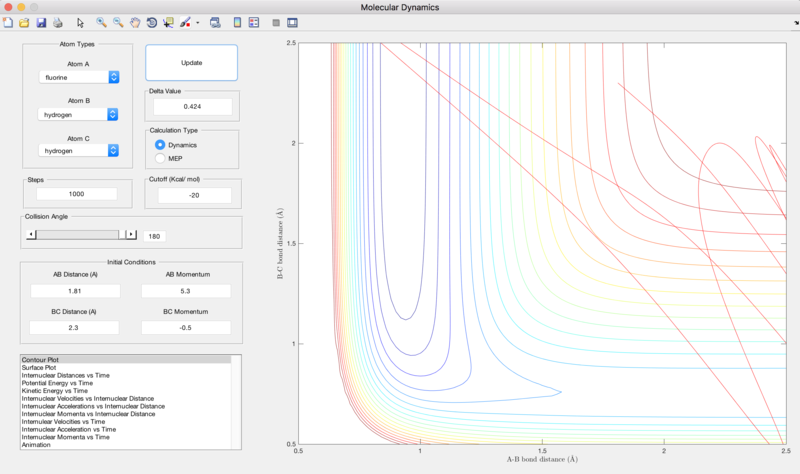Screen dimensions: 800x474
Task: Select the Zoom Out magnifier tool
Action: click(x=118, y=22)
